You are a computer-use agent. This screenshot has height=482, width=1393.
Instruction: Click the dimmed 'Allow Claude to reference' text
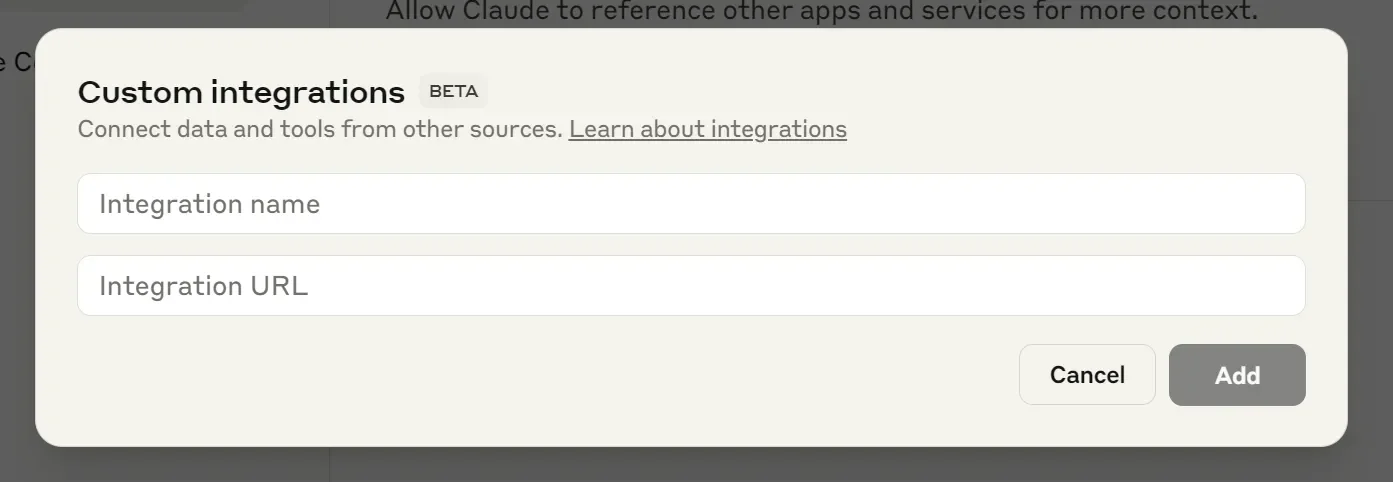point(821,12)
